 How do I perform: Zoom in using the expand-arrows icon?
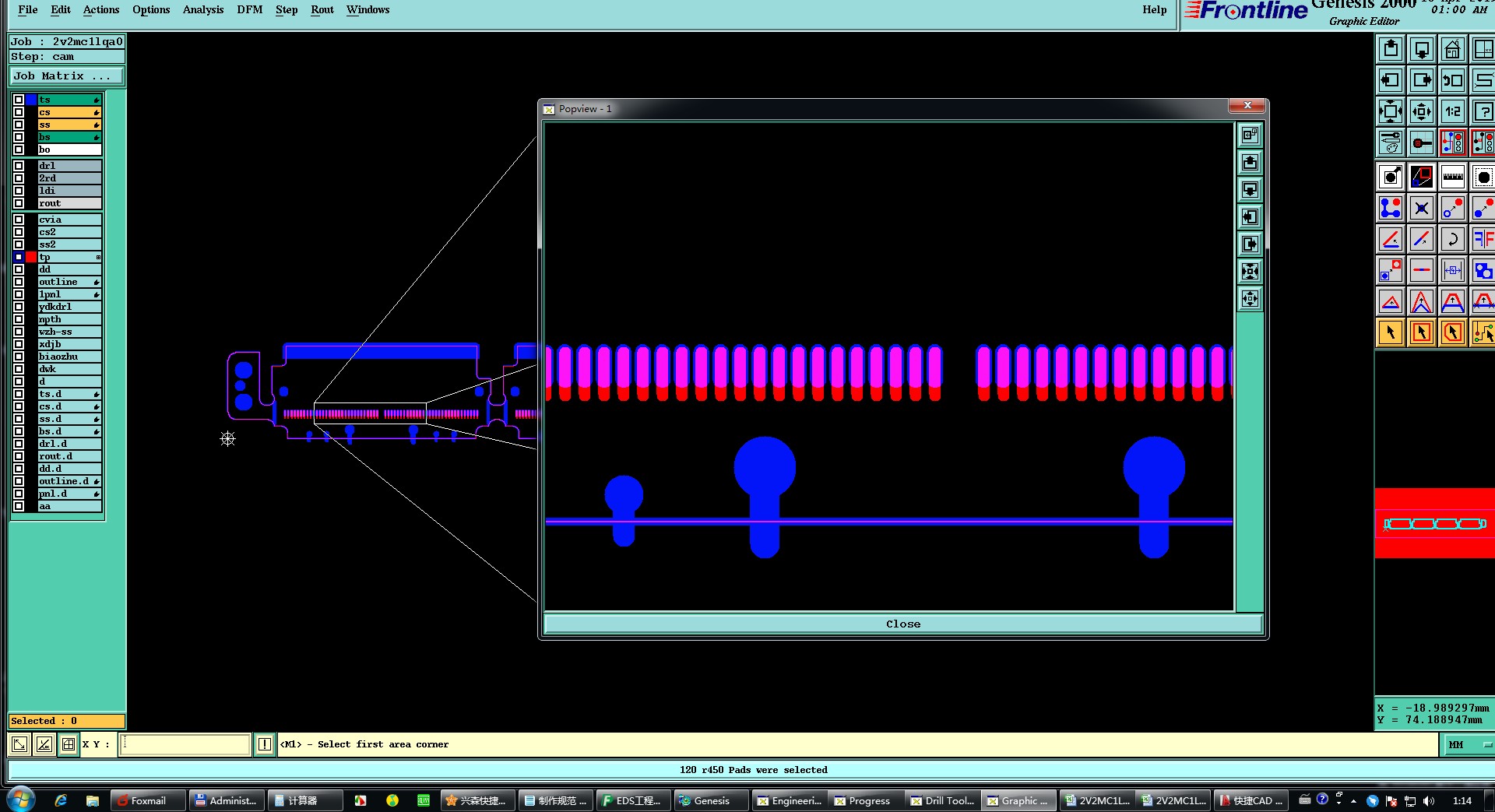tap(1391, 111)
